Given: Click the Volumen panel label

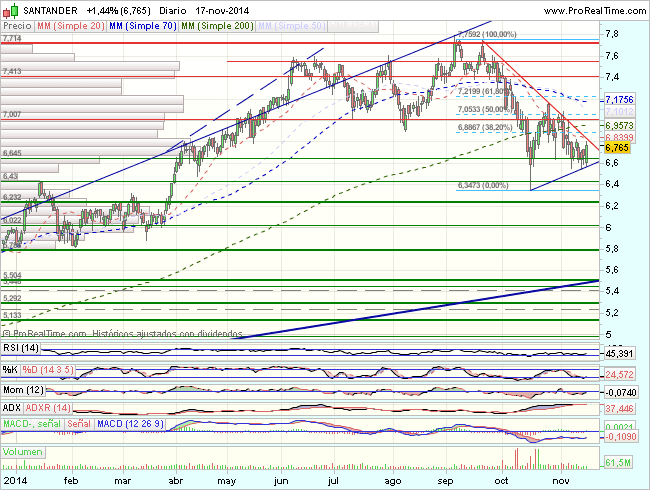Looking at the screenshot, I should coord(24,452).
